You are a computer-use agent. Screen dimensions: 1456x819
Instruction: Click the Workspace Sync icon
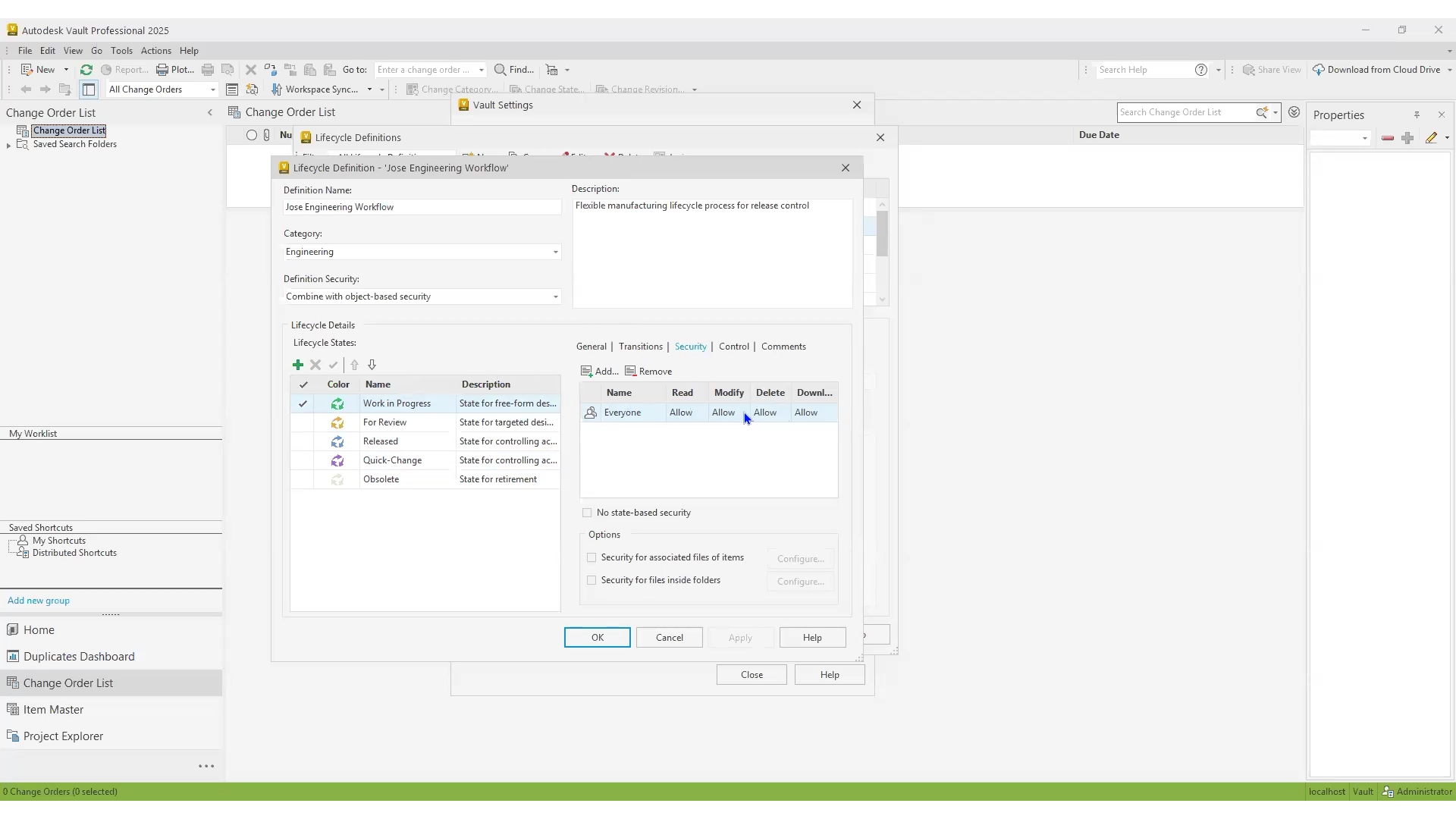click(x=277, y=89)
